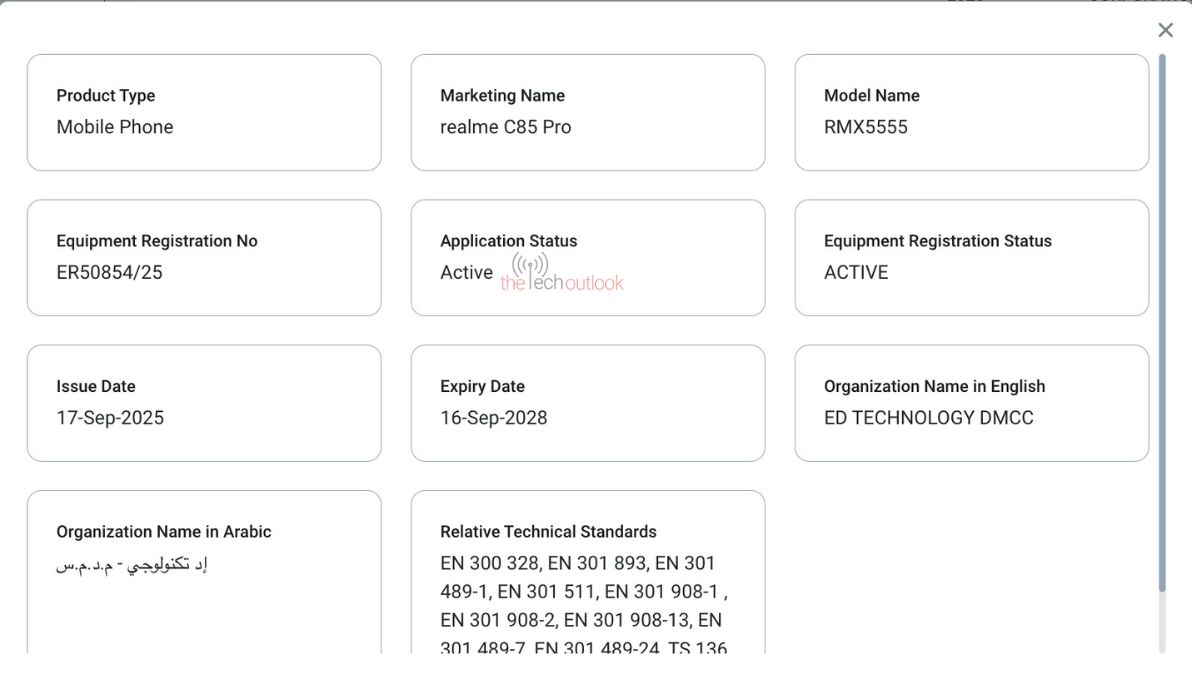Click the expiry date 16-Sep-2028
This screenshot has height=675, width=1200.
[x=494, y=418]
